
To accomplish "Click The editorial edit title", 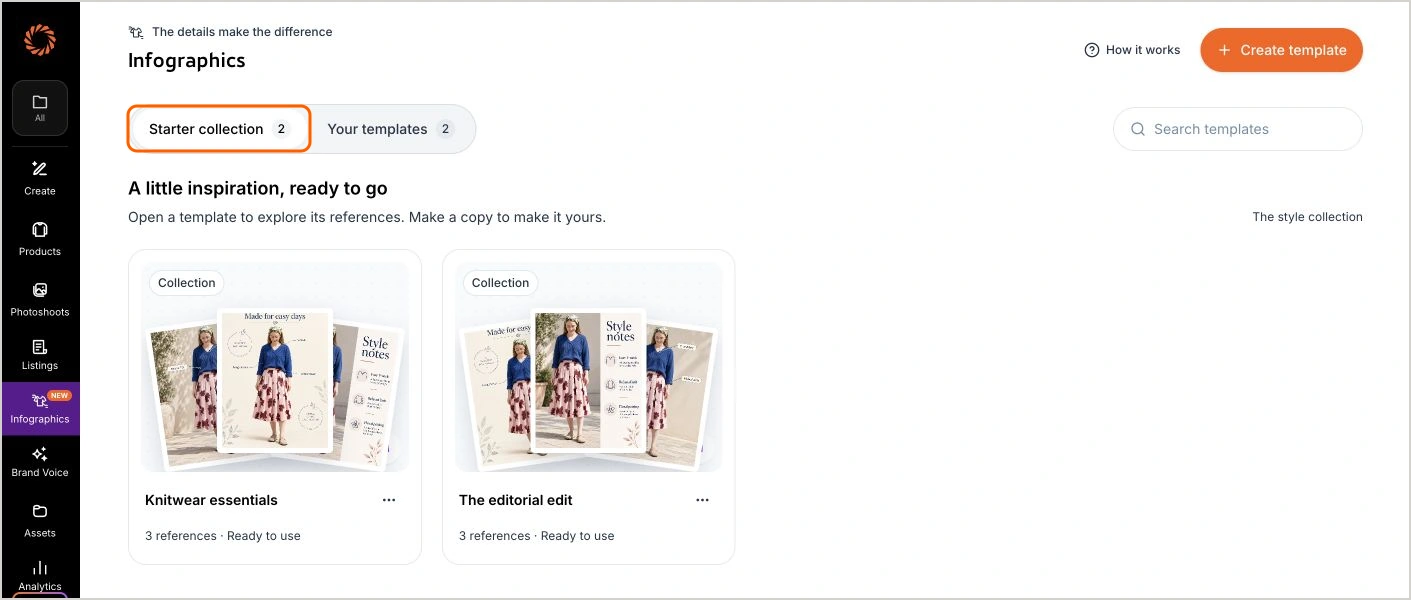I will click(516, 500).
